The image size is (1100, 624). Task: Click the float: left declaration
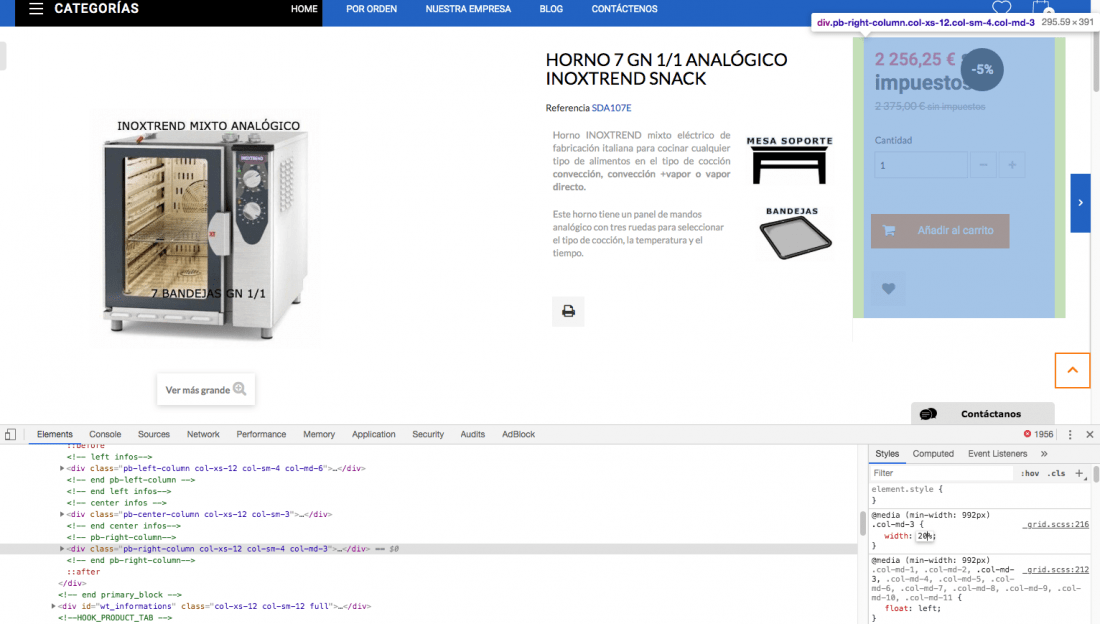913,609
